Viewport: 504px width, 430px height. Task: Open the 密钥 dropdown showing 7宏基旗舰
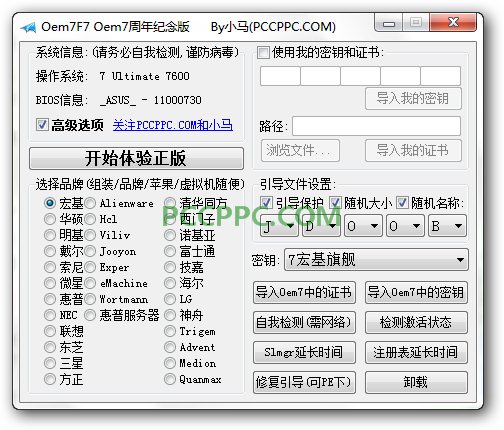coord(376,260)
